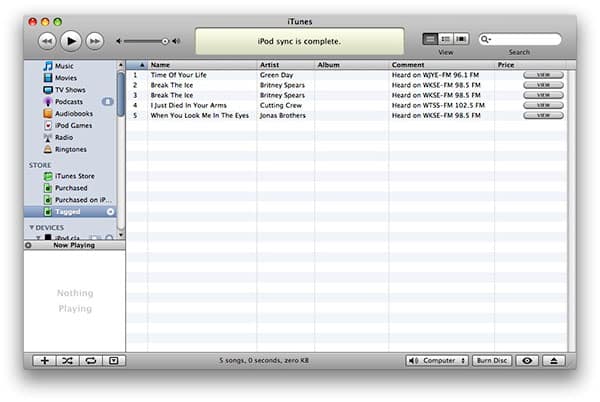
Task: Open the Audiobooks library
Action: 74,114
